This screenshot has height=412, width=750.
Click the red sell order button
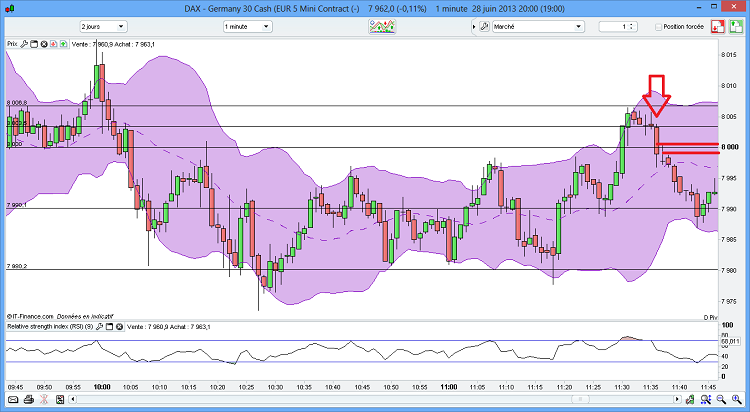717,26
